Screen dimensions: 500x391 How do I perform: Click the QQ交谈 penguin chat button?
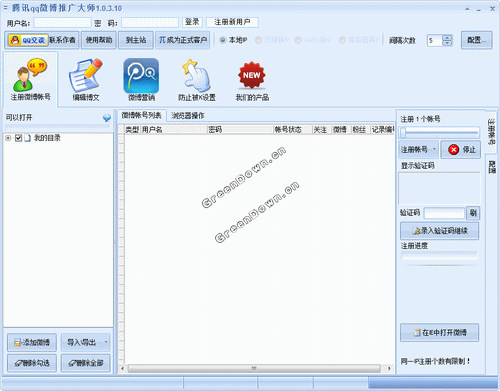coord(28,40)
